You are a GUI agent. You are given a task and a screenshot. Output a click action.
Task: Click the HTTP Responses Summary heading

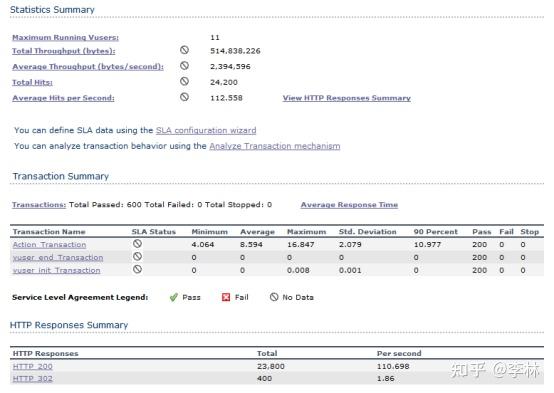(69, 325)
